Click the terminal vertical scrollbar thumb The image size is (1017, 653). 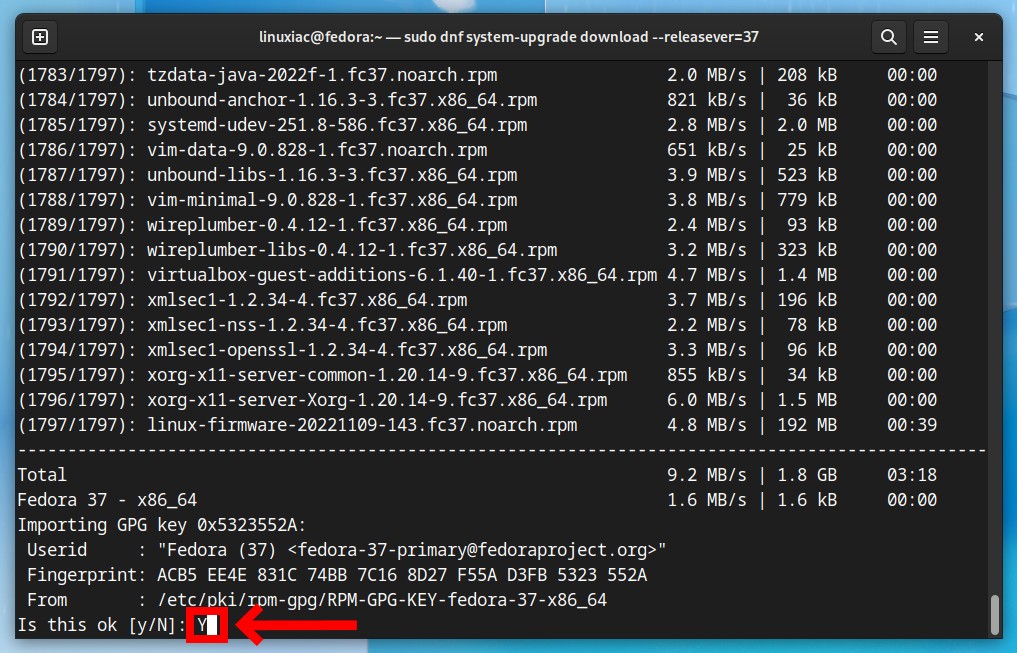996,615
